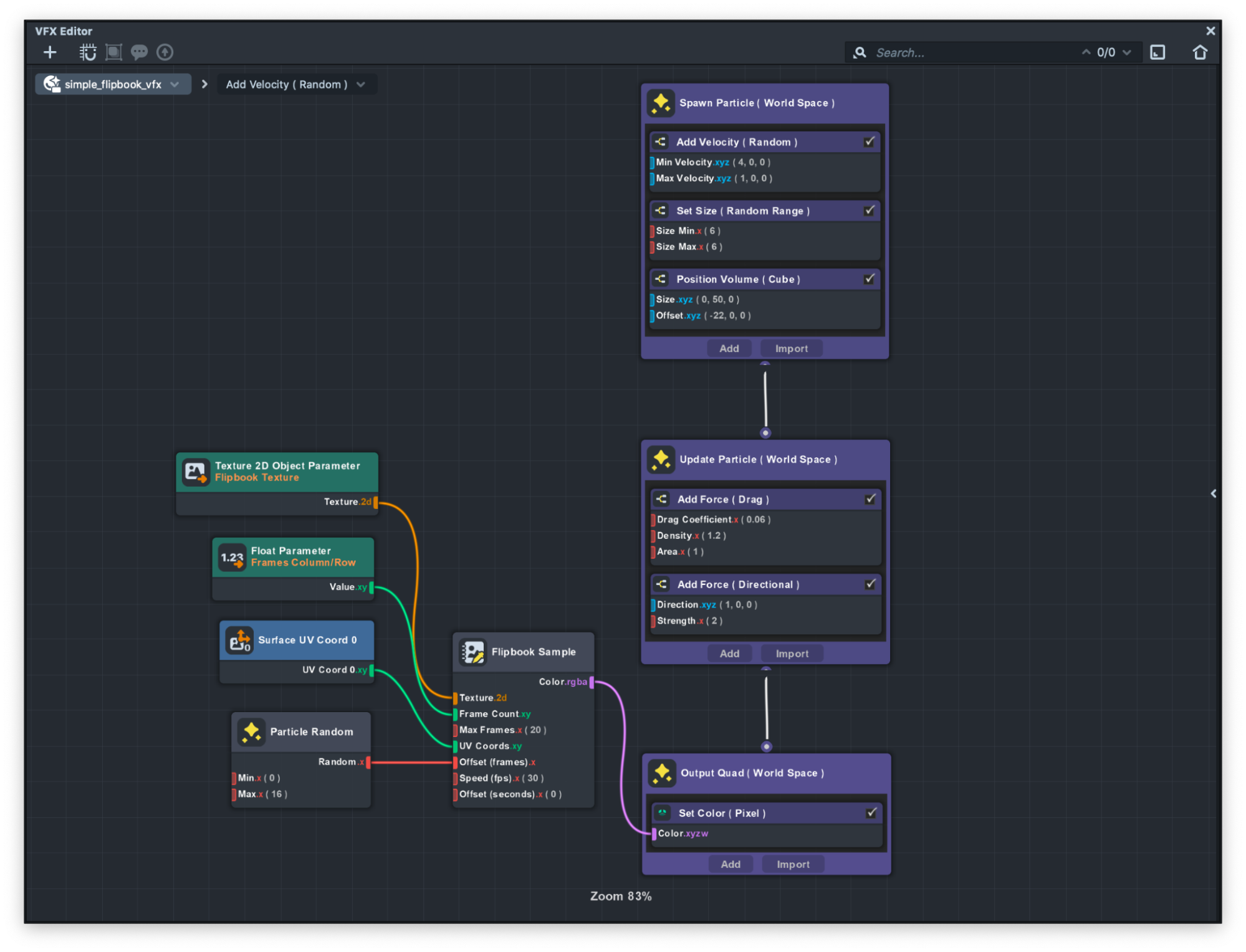Image resolution: width=1246 pixels, height=952 pixels.
Task: Click the snap-to-grid magnet icon
Action: coord(88,52)
